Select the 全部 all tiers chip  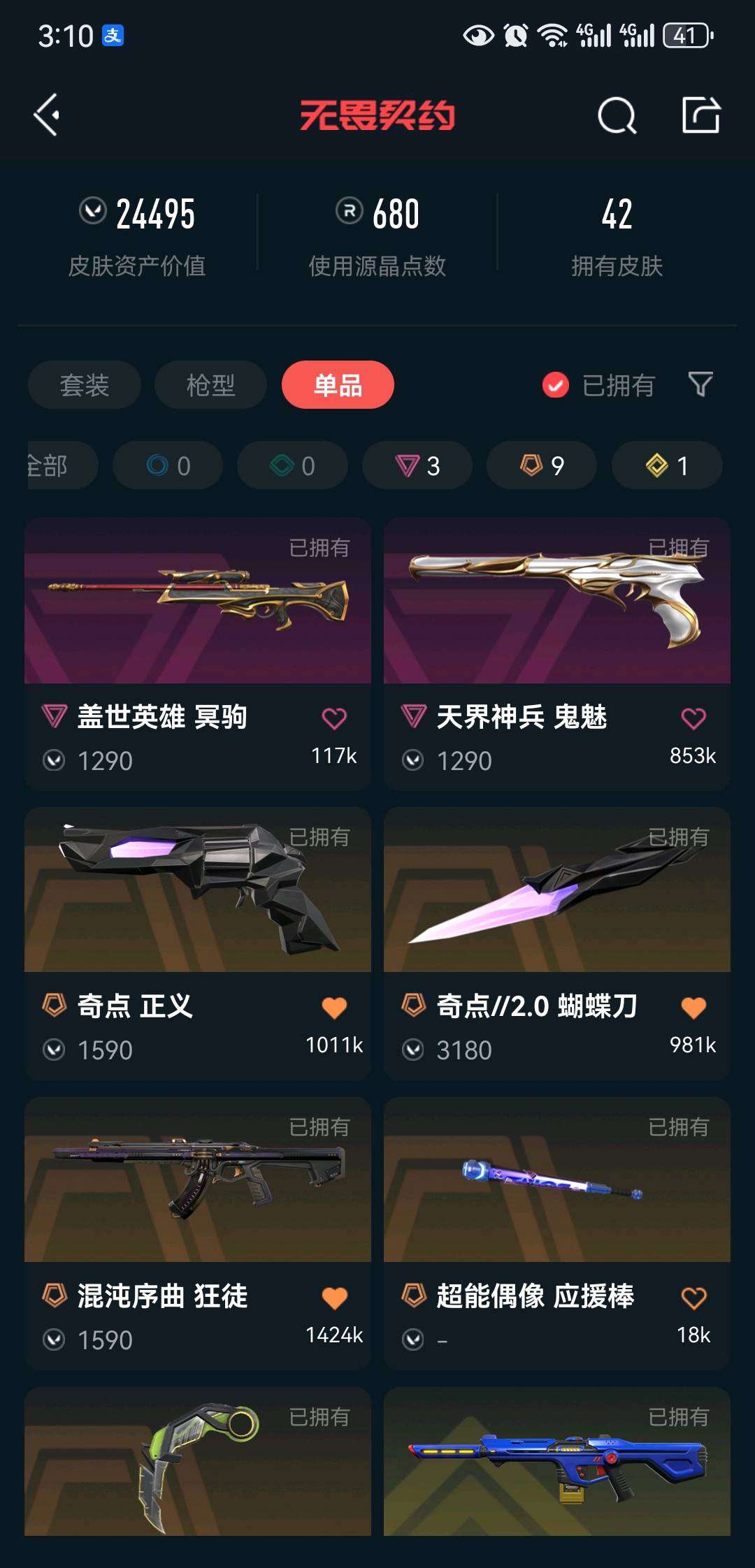click(62, 465)
